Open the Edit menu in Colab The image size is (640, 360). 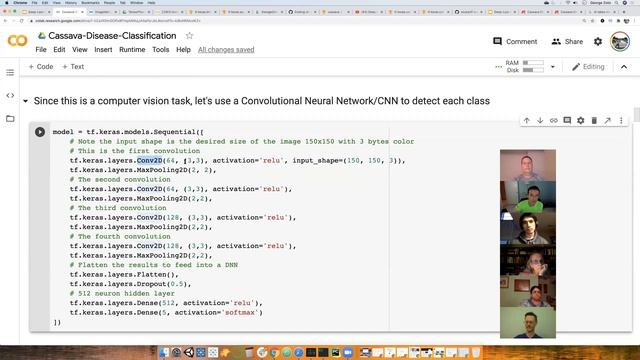59,50
